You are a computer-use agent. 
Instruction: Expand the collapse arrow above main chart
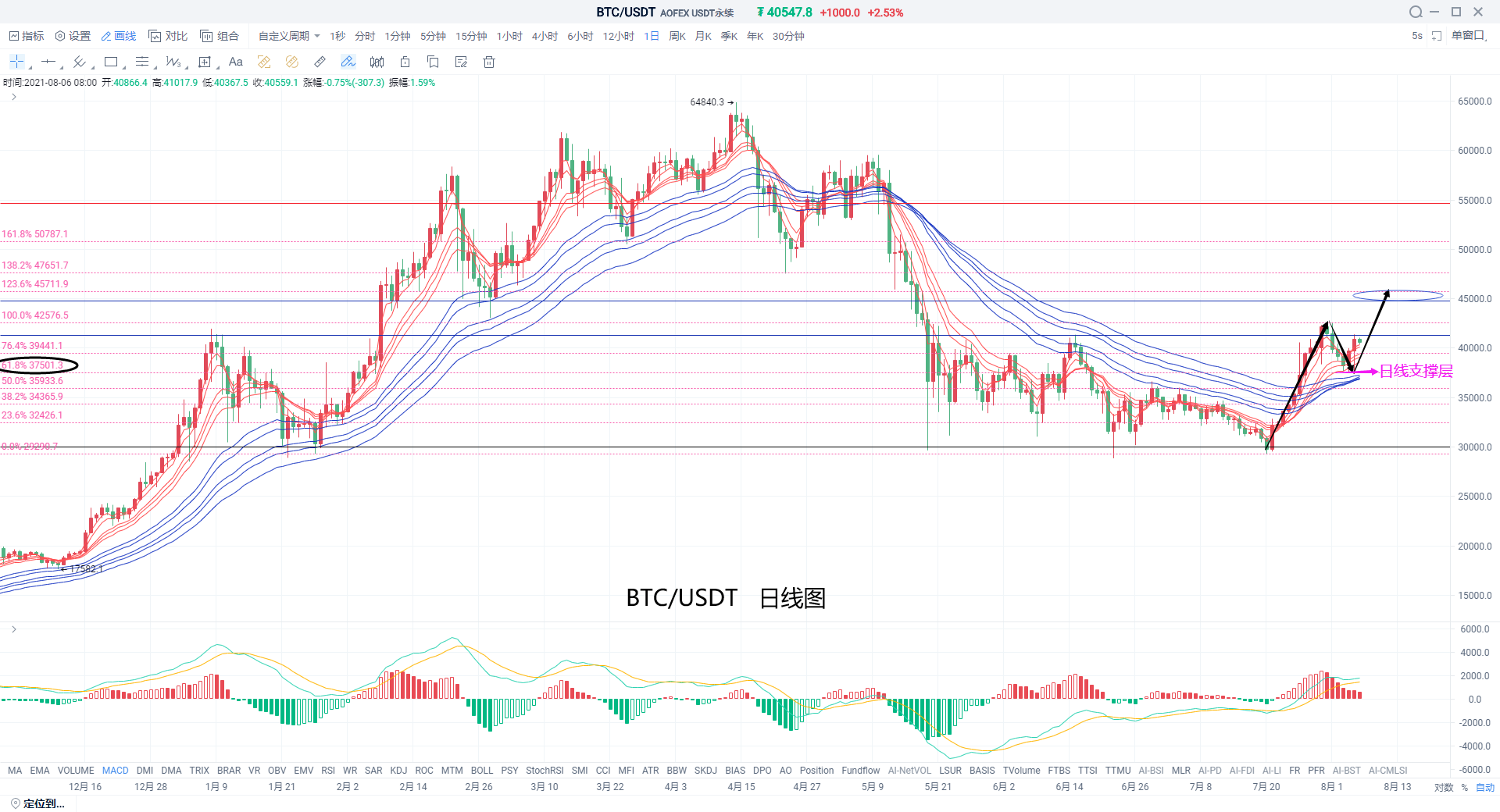tap(14, 97)
